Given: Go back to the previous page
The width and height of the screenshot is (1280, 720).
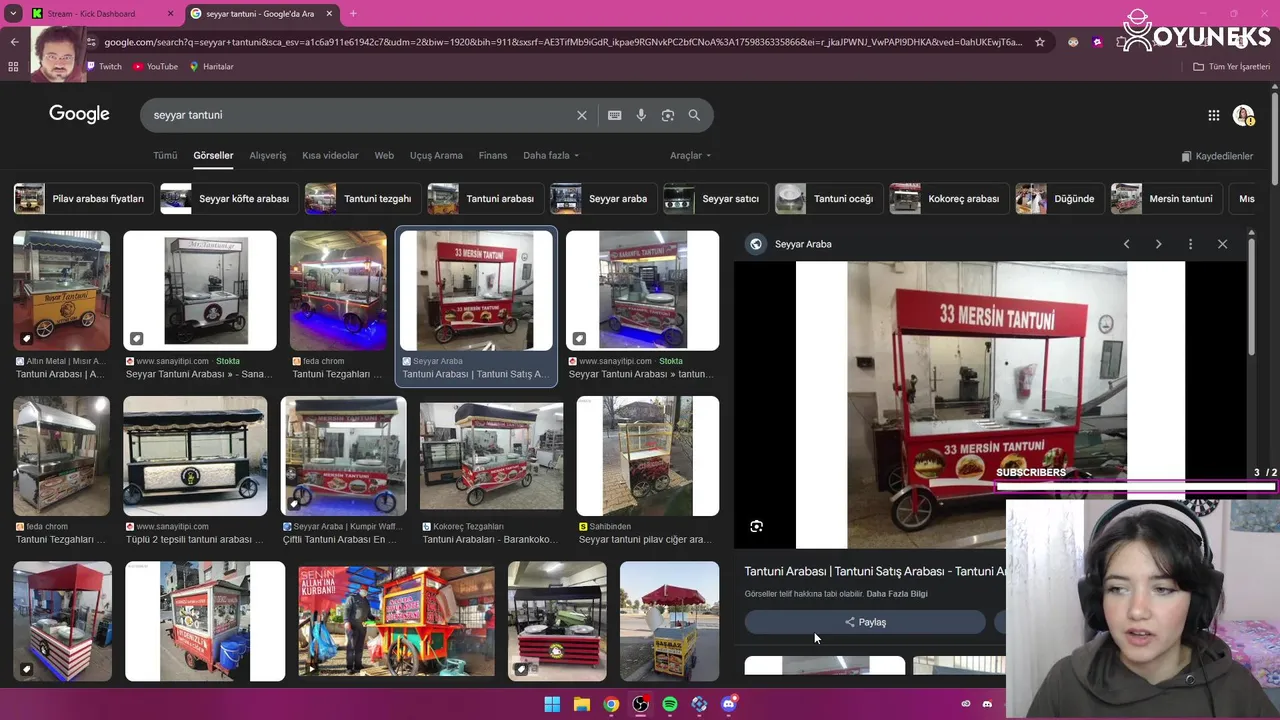Looking at the screenshot, I should click(x=14, y=42).
